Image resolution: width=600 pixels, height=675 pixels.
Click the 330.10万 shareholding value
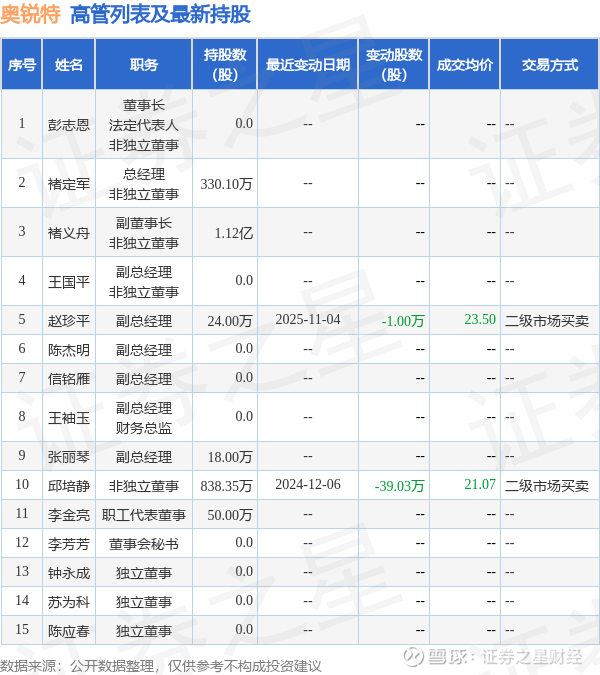[x=226, y=184]
